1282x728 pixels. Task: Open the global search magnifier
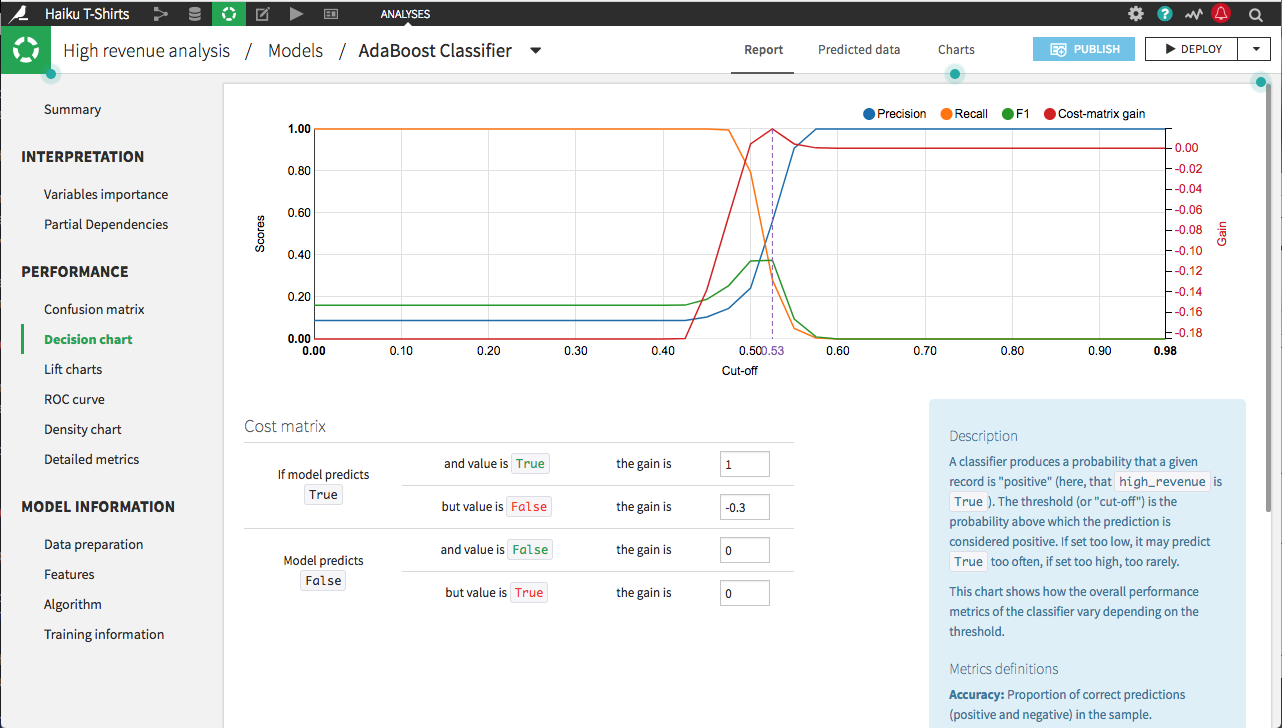(1256, 13)
